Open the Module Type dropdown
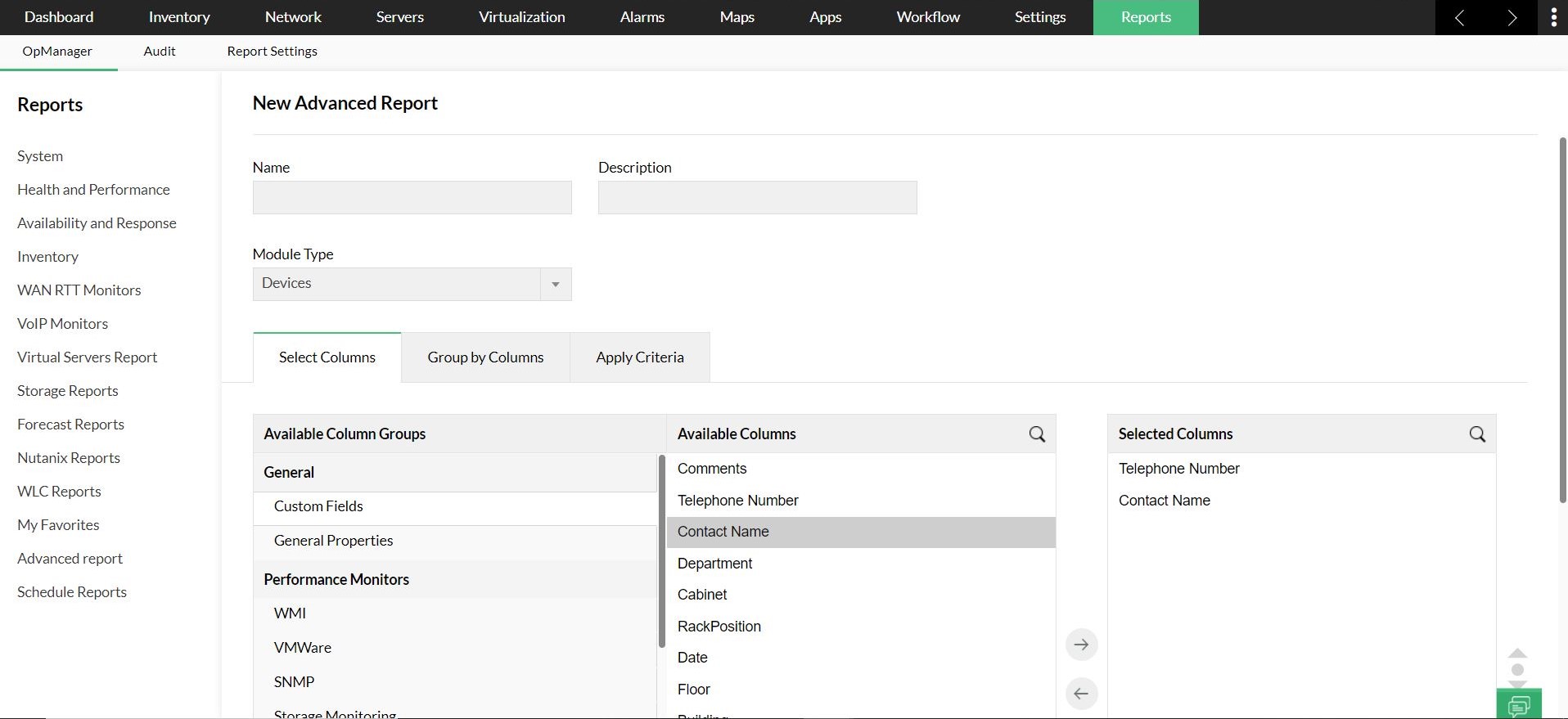The height and width of the screenshot is (719, 1568). click(412, 284)
